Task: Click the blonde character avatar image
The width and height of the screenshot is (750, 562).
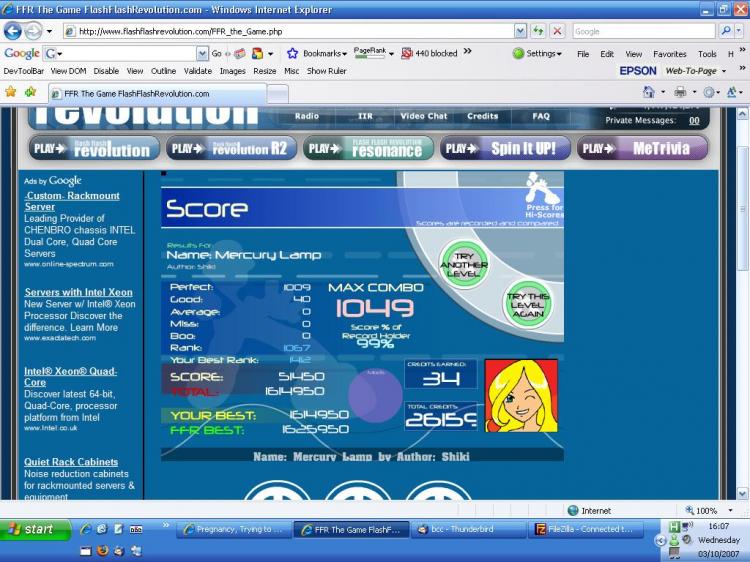Action: pos(521,396)
